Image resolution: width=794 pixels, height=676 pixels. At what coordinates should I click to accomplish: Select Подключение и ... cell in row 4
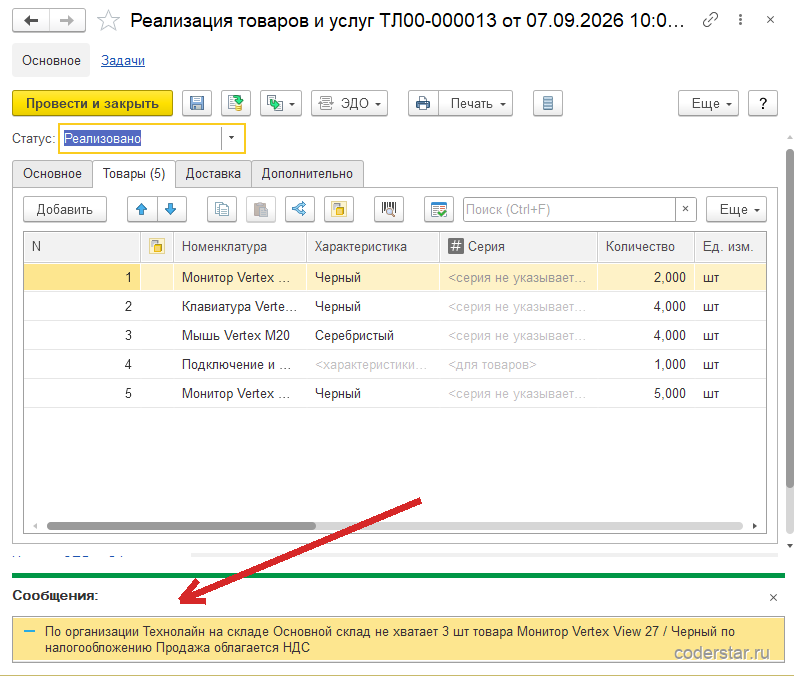[x=240, y=364]
